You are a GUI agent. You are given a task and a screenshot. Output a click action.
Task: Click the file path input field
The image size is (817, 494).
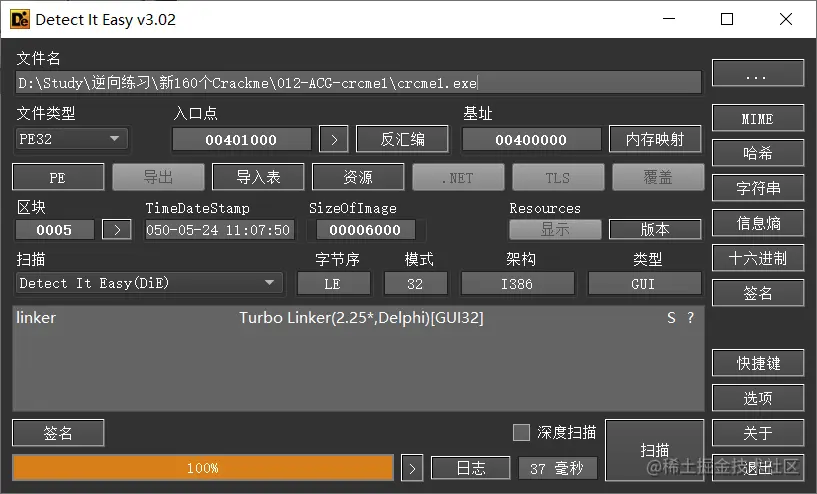pos(358,83)
